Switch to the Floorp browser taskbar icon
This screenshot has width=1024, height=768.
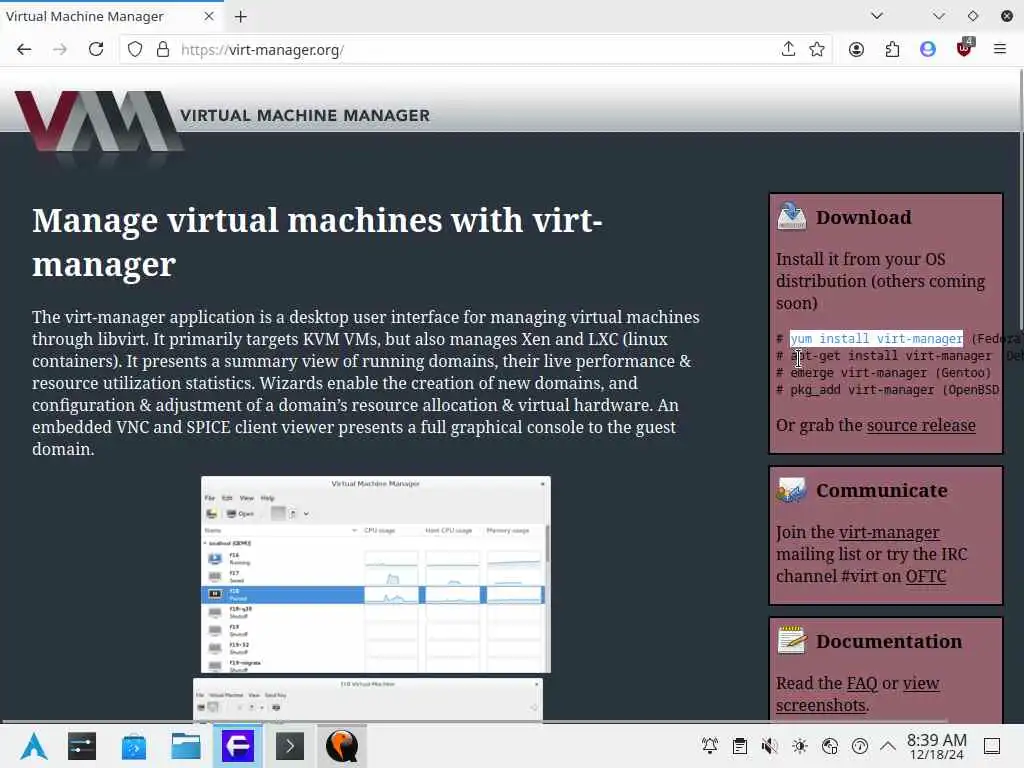tap(238, 746)
